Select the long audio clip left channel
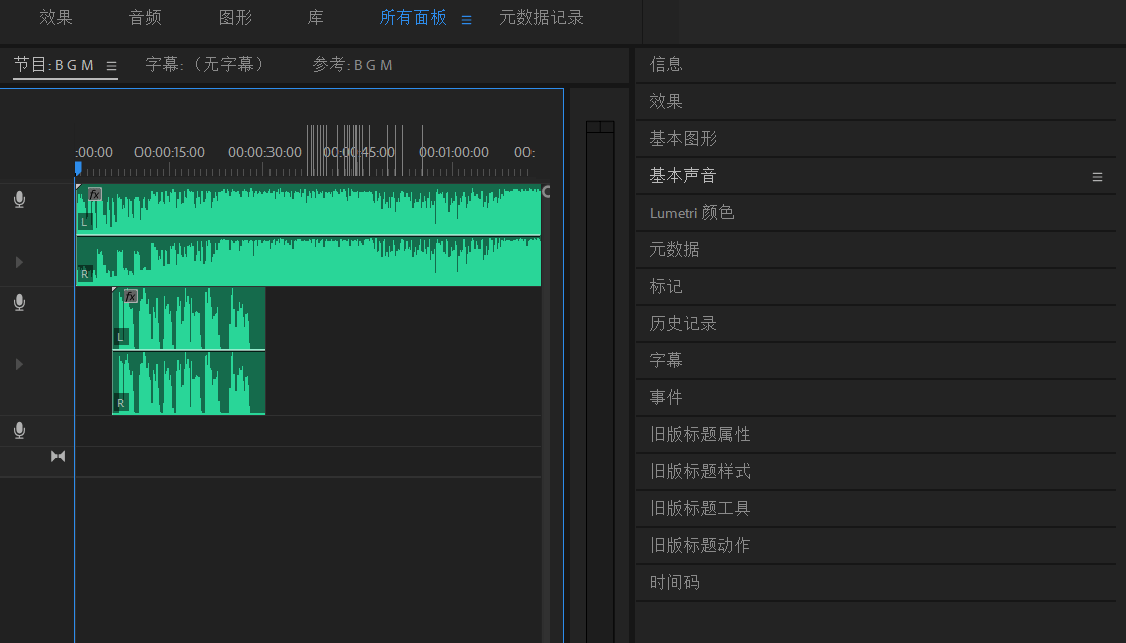The width and height of the screenshot is (1126, 643). 309,210
